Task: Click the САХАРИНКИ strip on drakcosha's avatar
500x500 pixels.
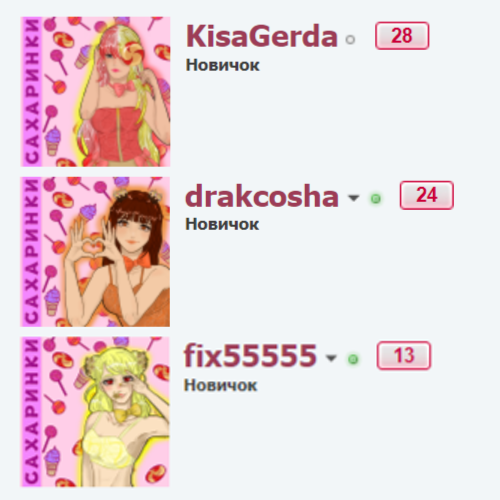Action: pos(32,252)
